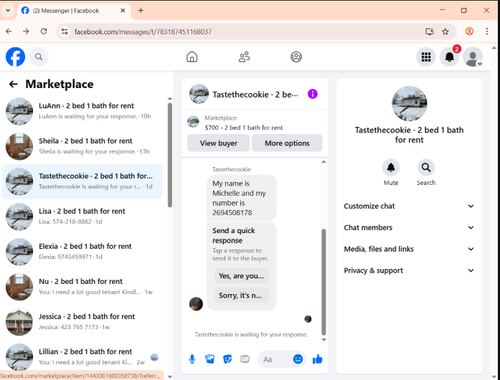Open the Nu conversation
Screen dimensions: 500x380
tap(82, 287)
